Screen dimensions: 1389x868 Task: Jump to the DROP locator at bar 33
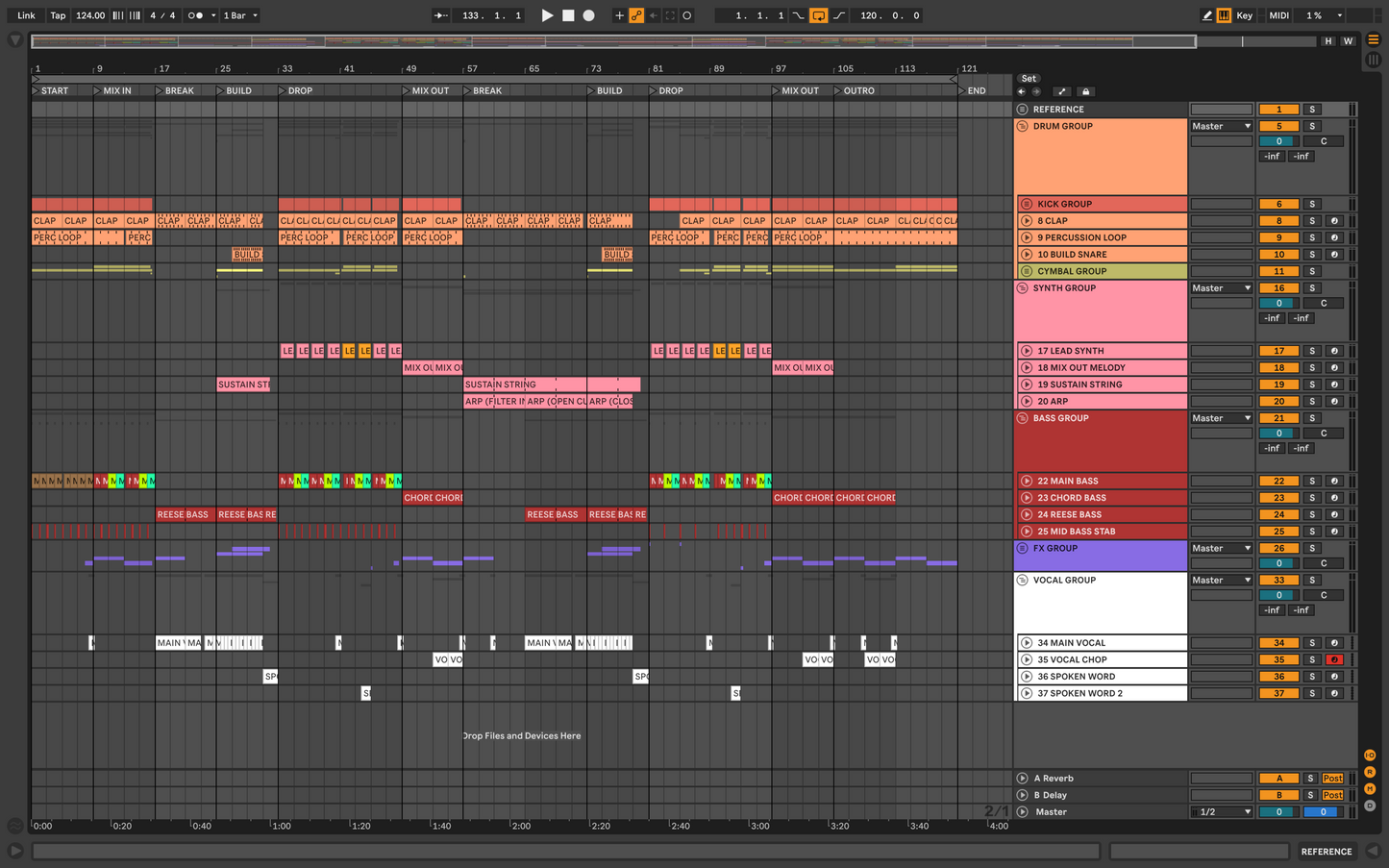pyautogui.click(x=283, y=91)
